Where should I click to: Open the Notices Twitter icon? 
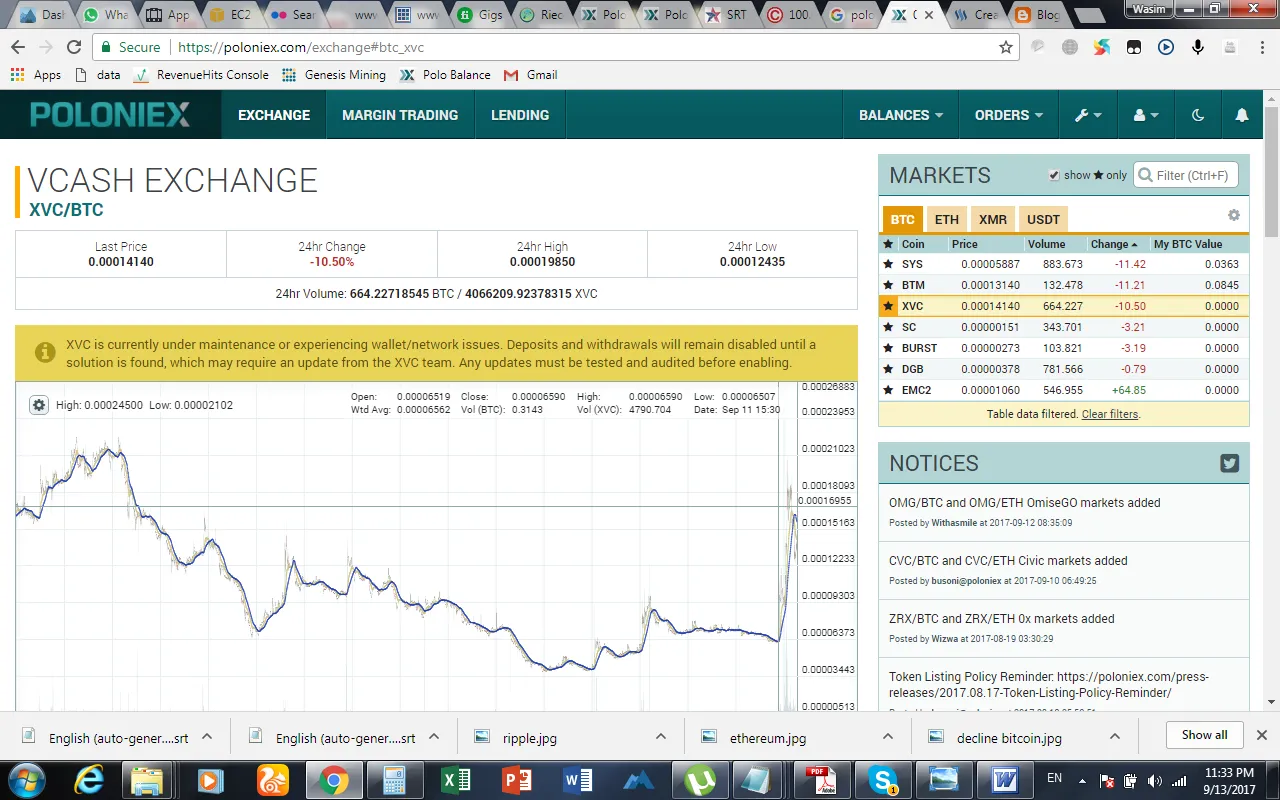1230,463
